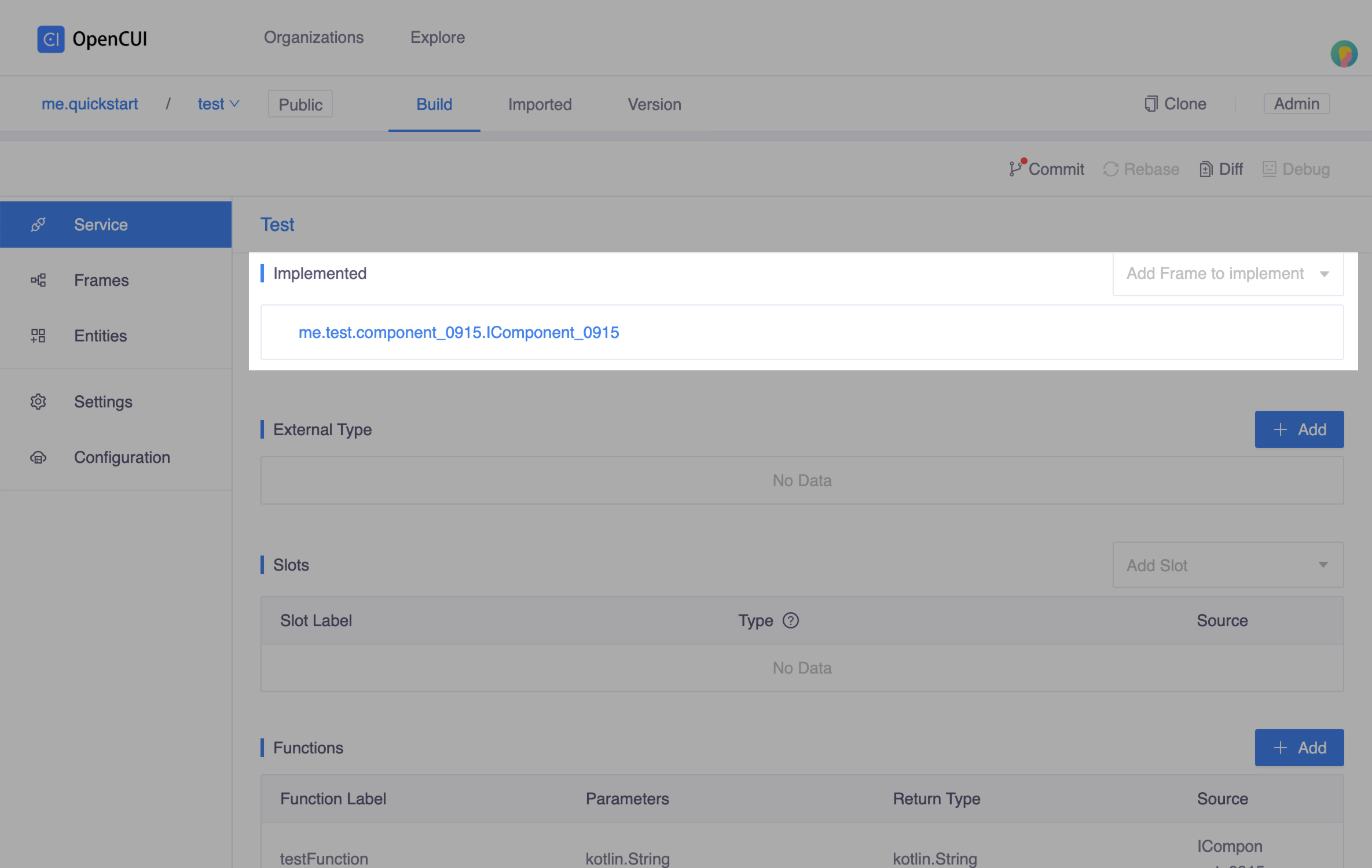Screen dimensions: 1372x868
Task: Click the Configuration sidebar icon
Action: 37,456
